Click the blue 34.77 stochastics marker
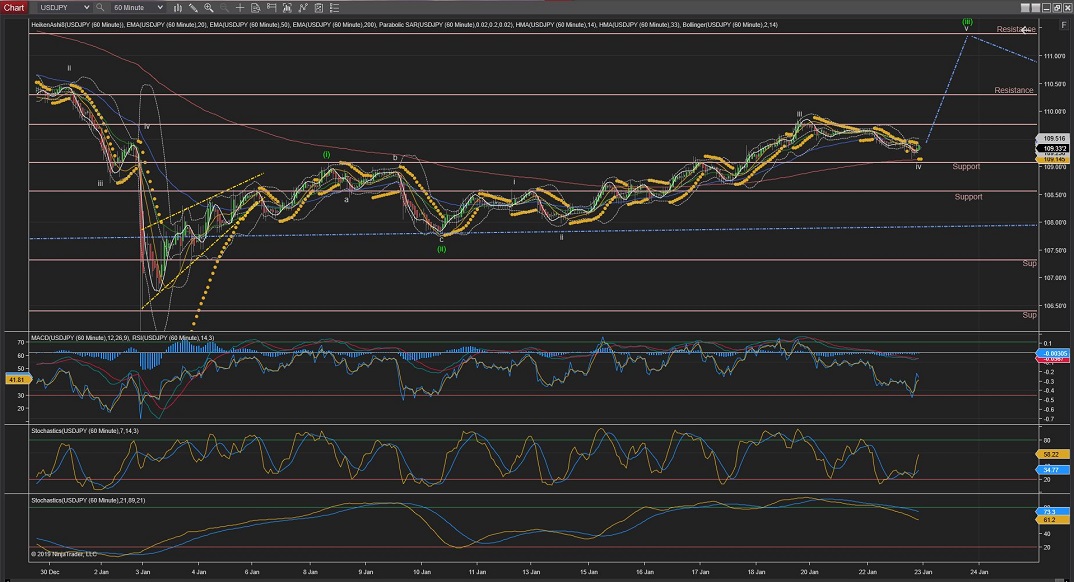1074x582 pixels. [1051, 470]
